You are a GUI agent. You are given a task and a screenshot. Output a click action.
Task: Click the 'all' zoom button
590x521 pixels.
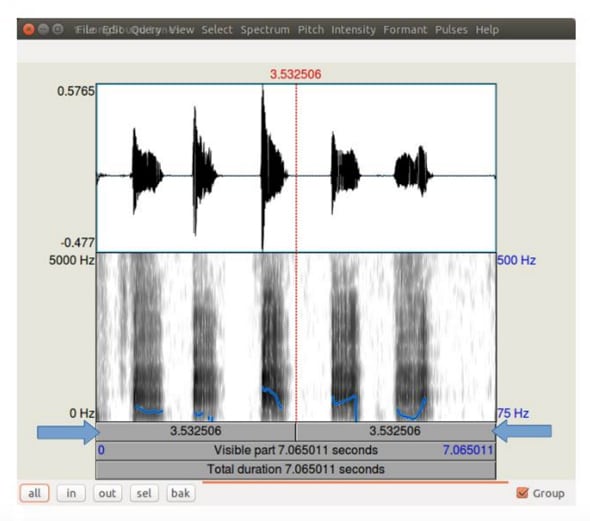pos(35,493)
